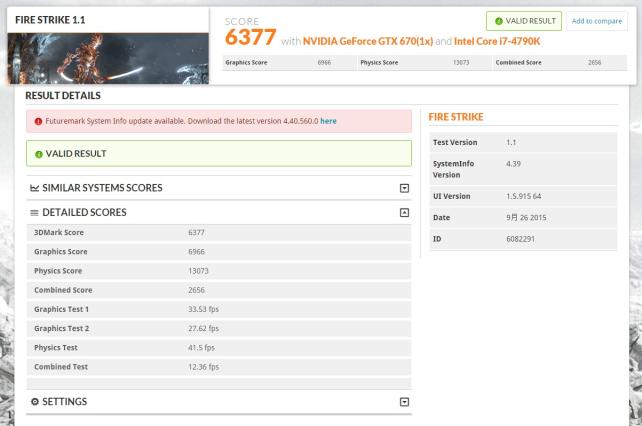The image size is (642, 426).
Task: Click the 27.62 fps value
Action: point(203,329)
